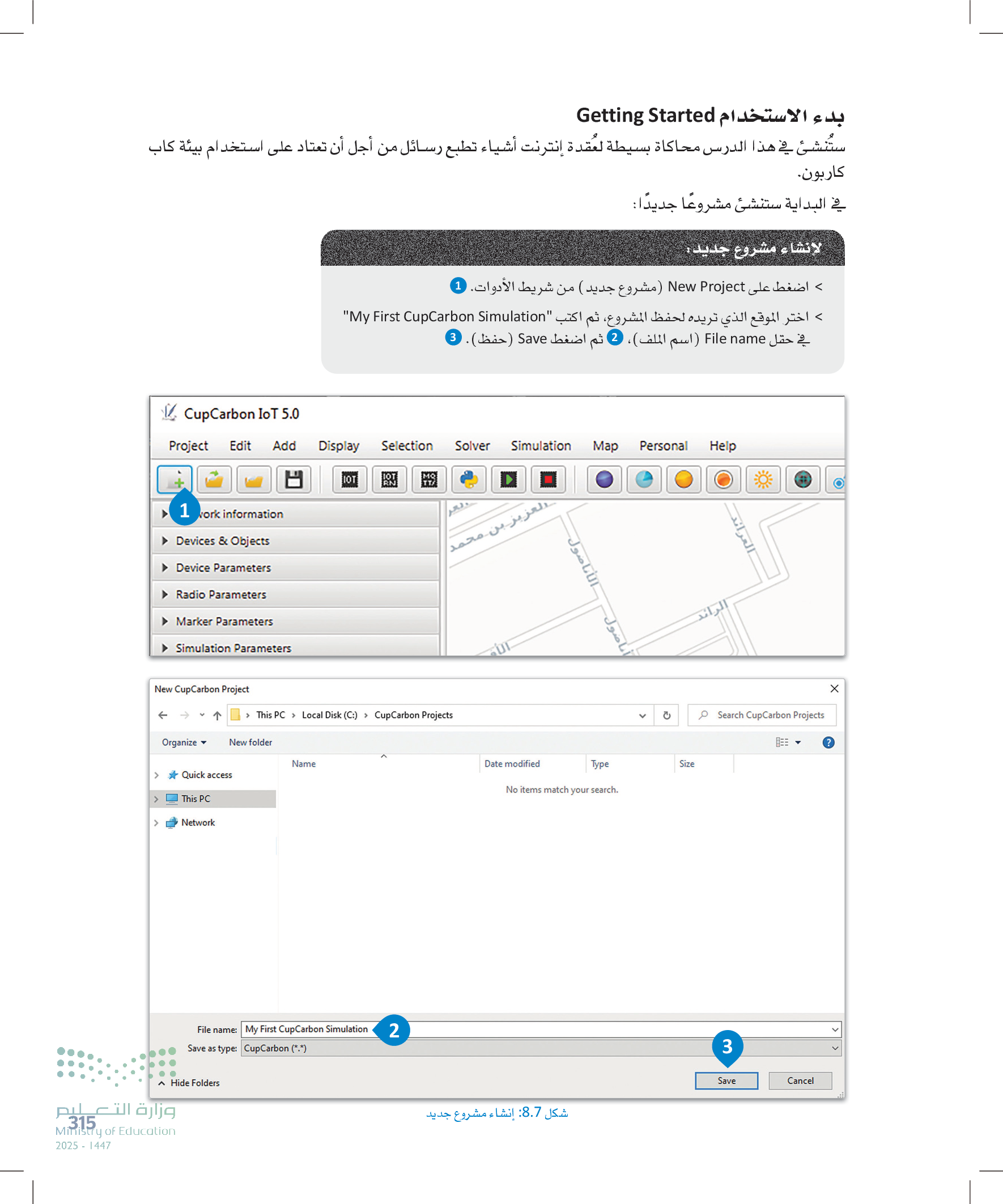Open the help icon in file dialog

pyautogui.click(x=828, y=742)
